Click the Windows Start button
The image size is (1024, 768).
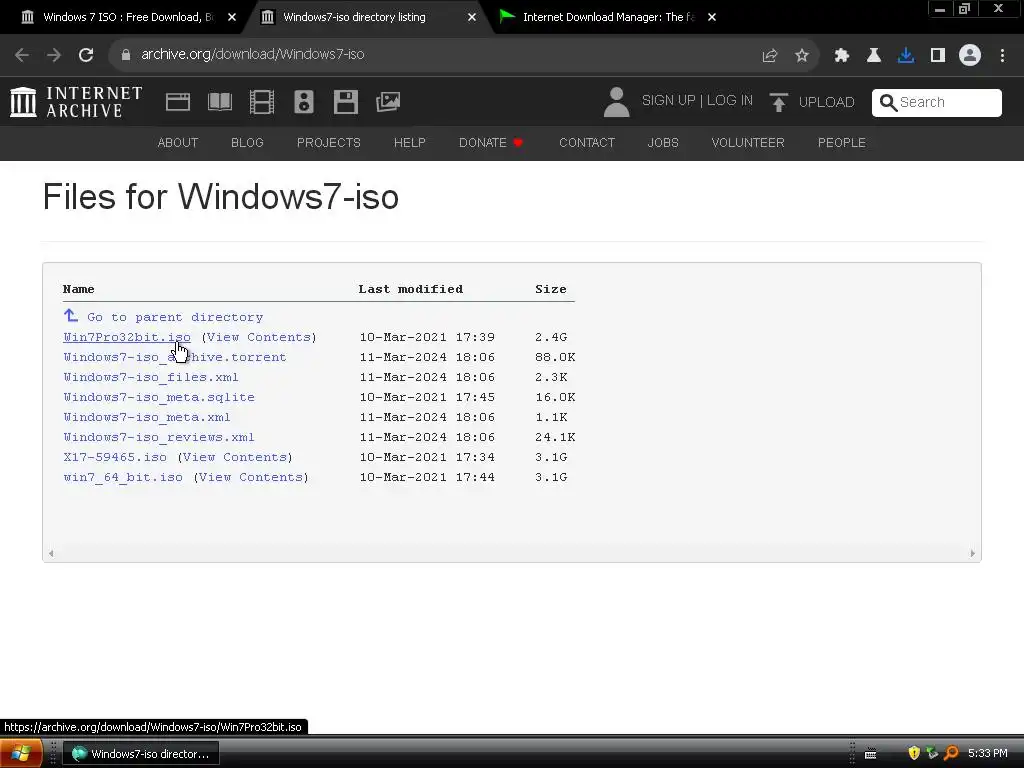21,753
